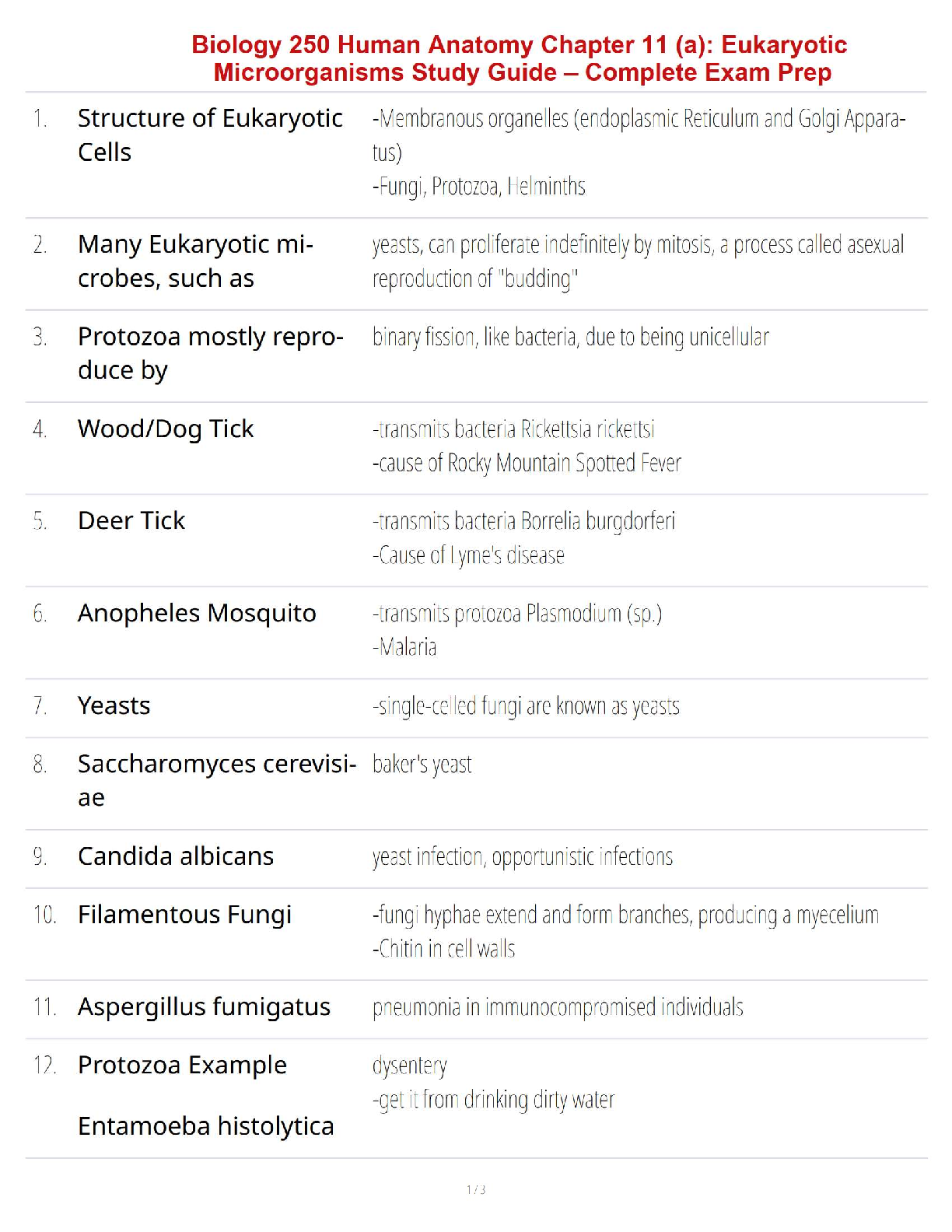Click the Rocky Mountain Spotted Fever line

[x=527, y=464]
